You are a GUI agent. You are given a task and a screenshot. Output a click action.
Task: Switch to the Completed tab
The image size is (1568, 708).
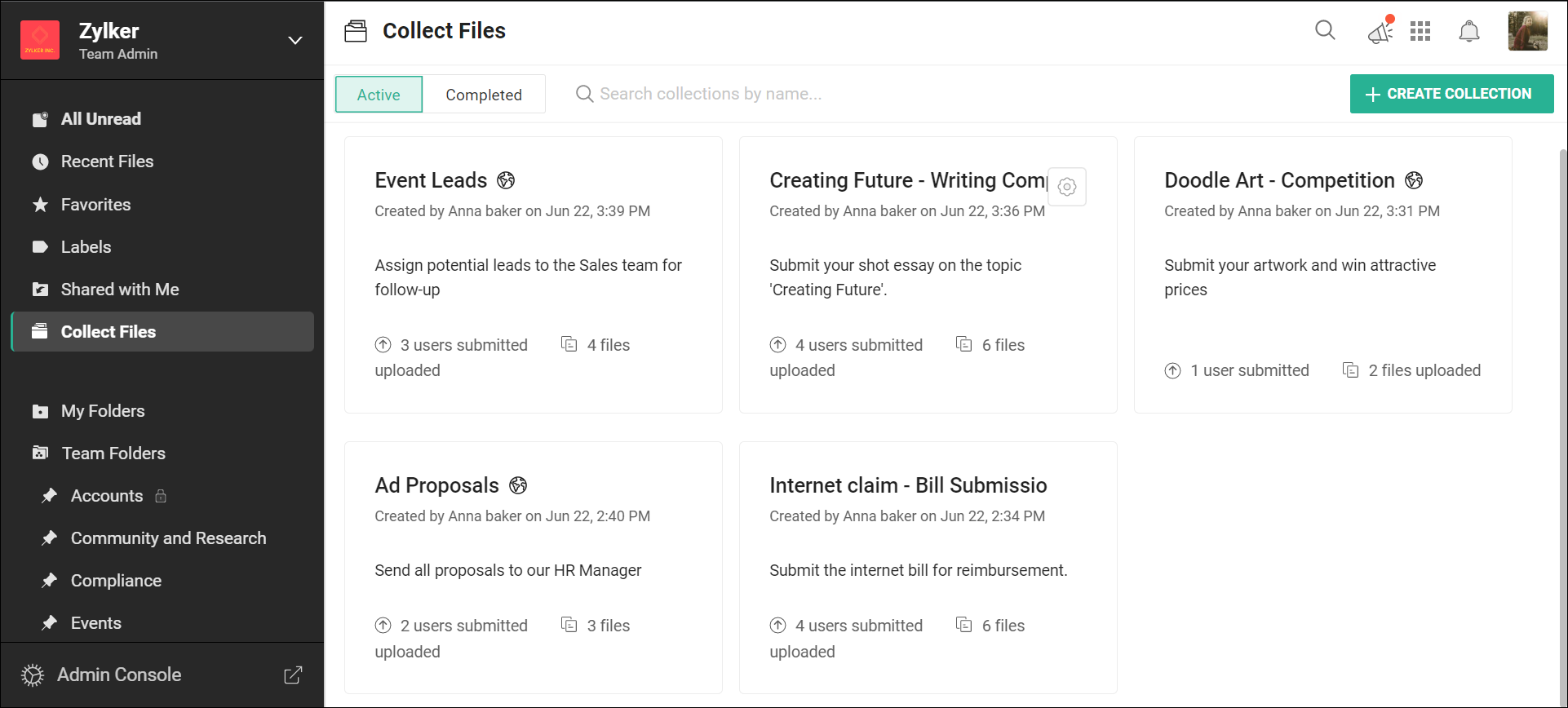pyautogui.click(x=484, y=95)
